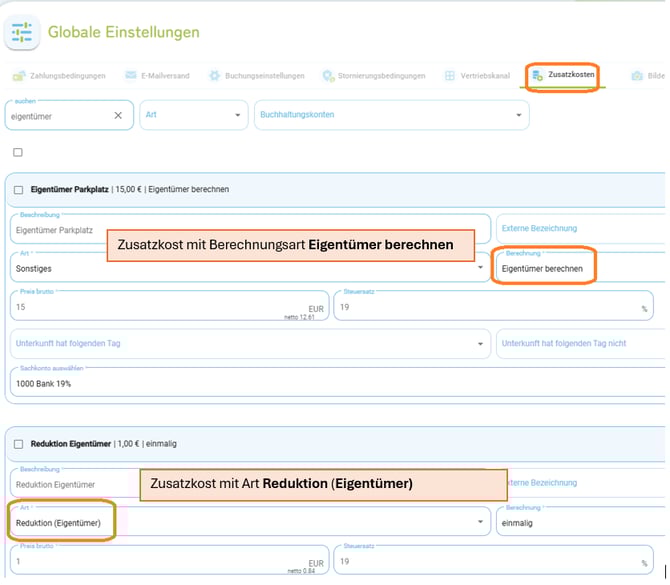Click the Zusatzkosten tab icon

[538, 76]
